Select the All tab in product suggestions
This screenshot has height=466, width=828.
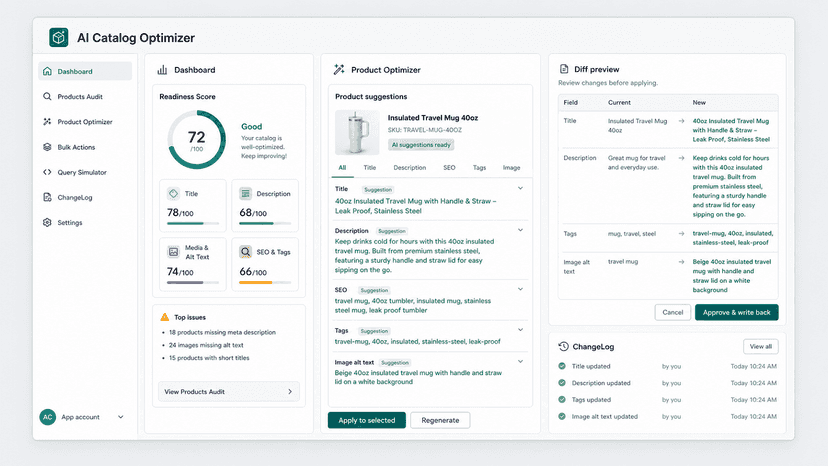(x=342, y=167)
